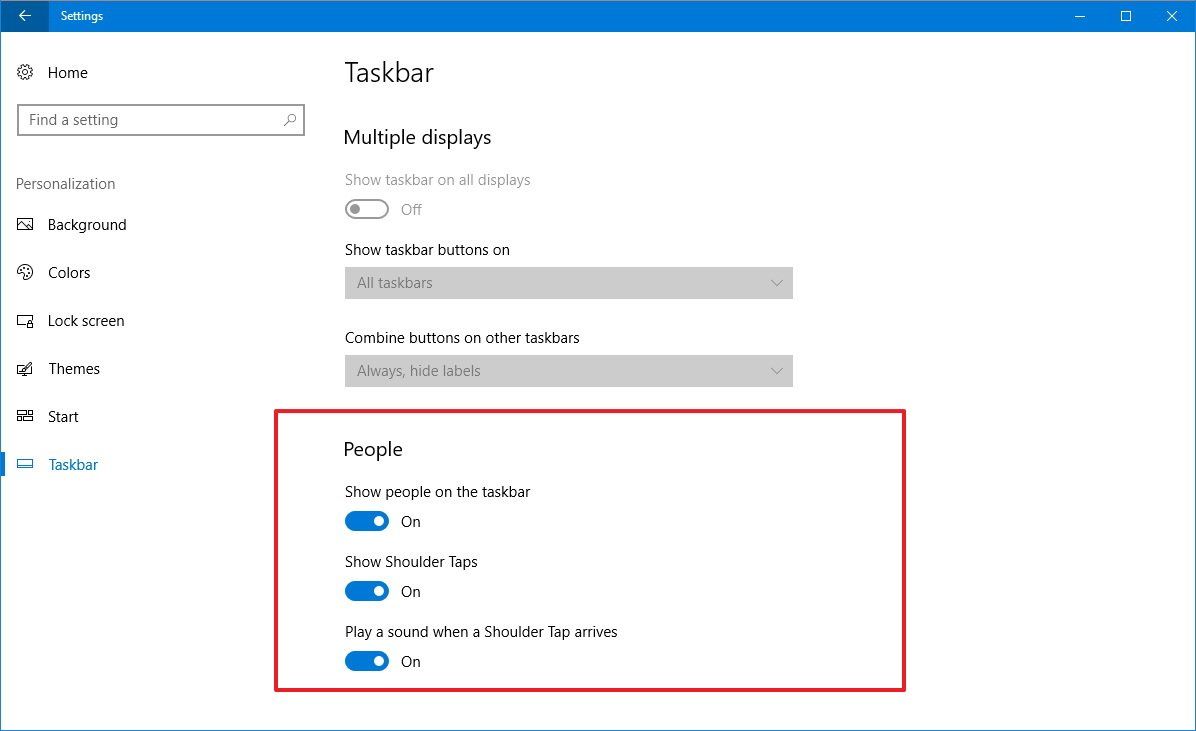The height and width of the screenshot is (731, 1196).
Task: Go to the Home menu item
Action: (x=67, y=72)
